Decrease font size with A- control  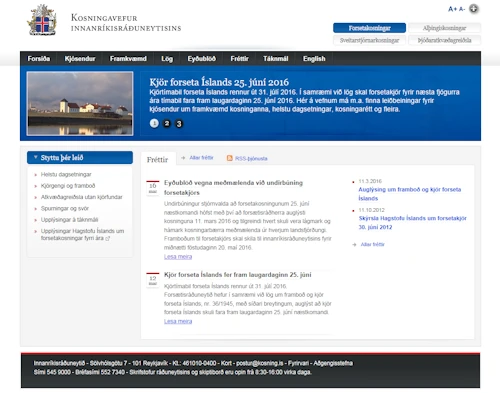[x=462, y=9]
